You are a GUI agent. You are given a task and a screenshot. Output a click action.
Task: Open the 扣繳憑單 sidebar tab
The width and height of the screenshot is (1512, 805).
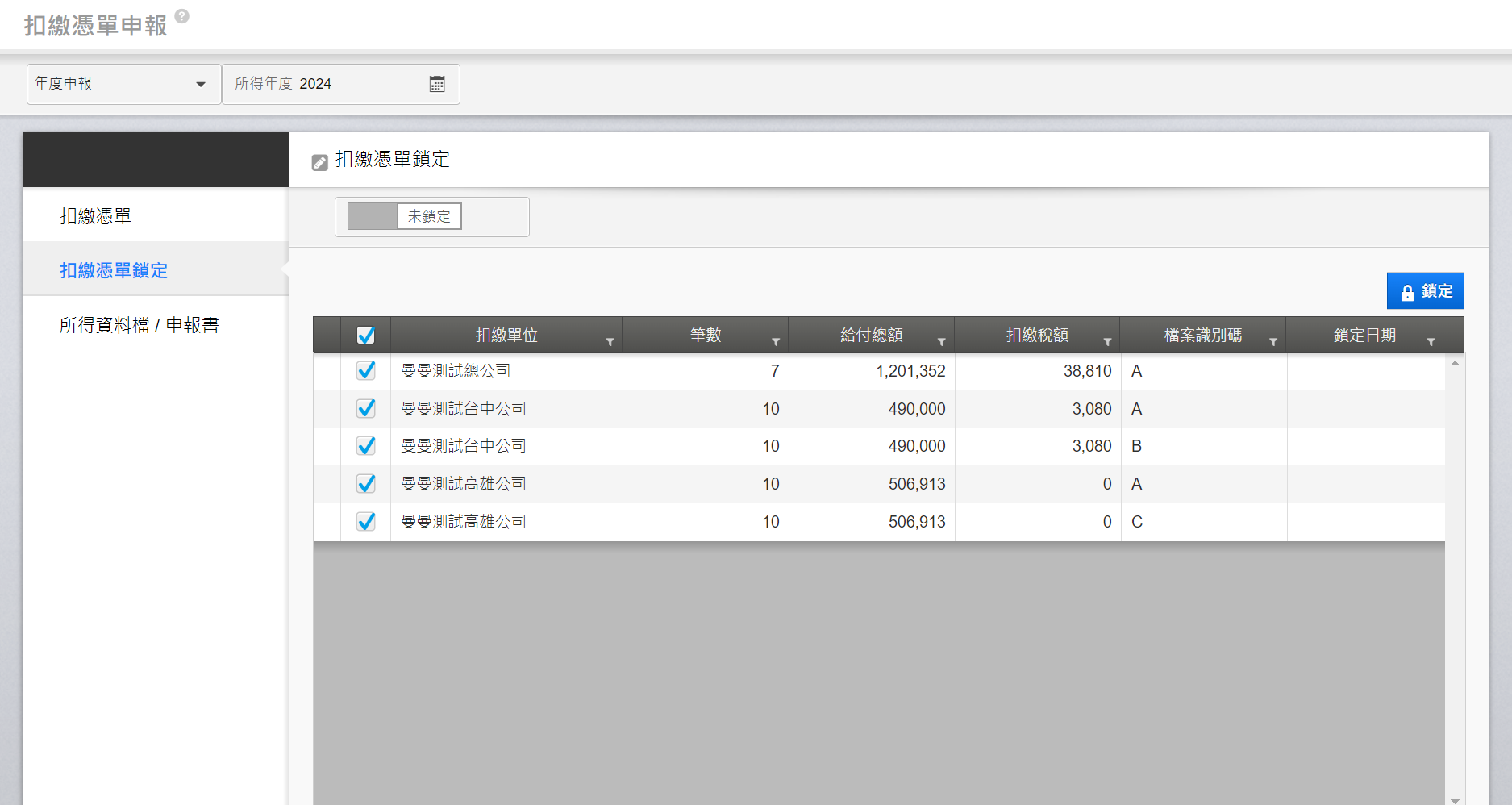click(95, 216)
